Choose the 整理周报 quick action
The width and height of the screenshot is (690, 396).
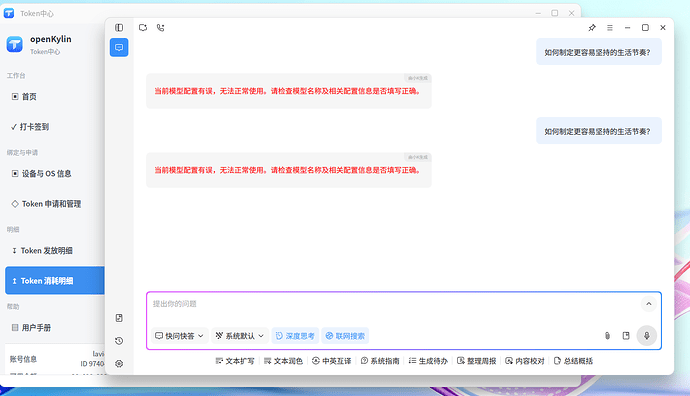pyautogui.click(x=477, y=361)
